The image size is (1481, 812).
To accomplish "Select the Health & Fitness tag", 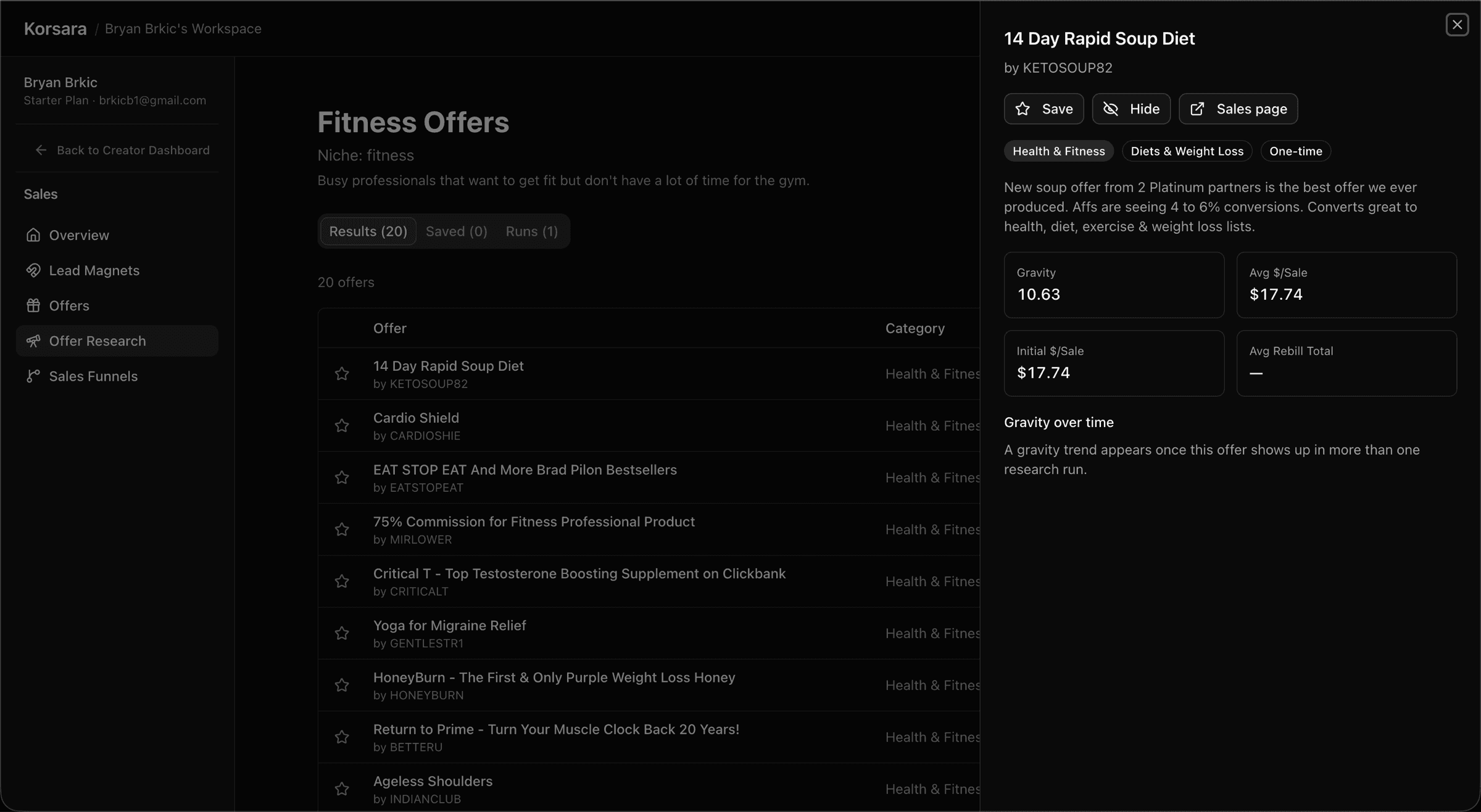I will [1058, 151].
